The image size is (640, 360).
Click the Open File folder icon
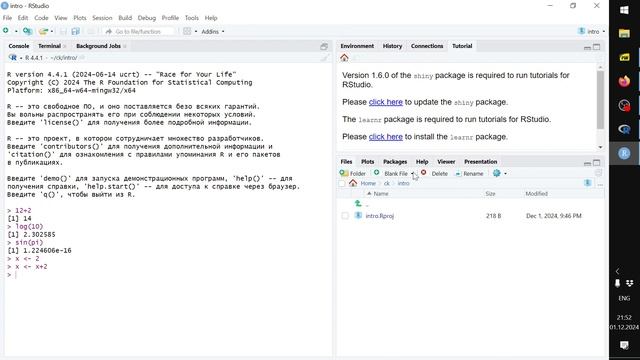(43, 31)
